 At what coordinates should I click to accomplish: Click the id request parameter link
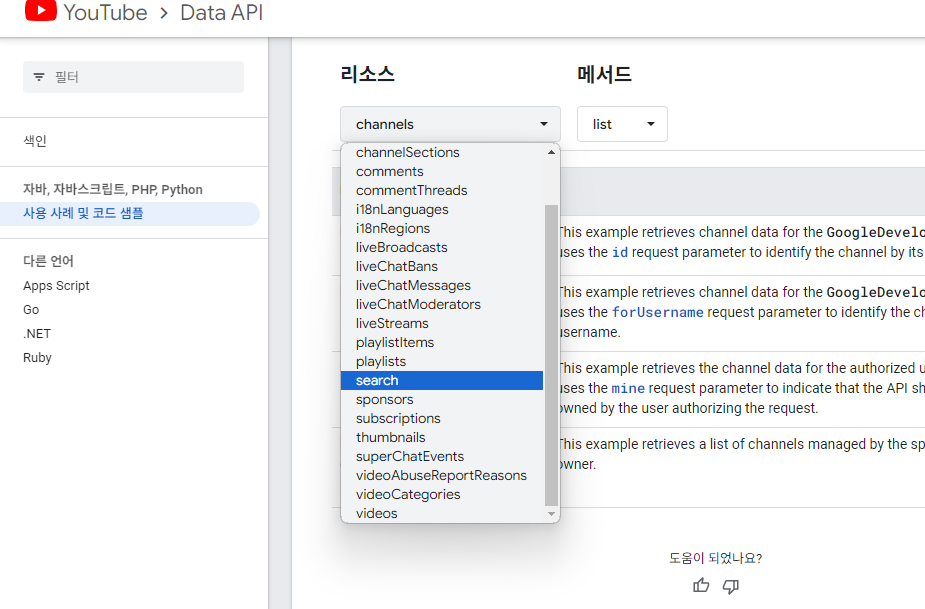point(619,253)
